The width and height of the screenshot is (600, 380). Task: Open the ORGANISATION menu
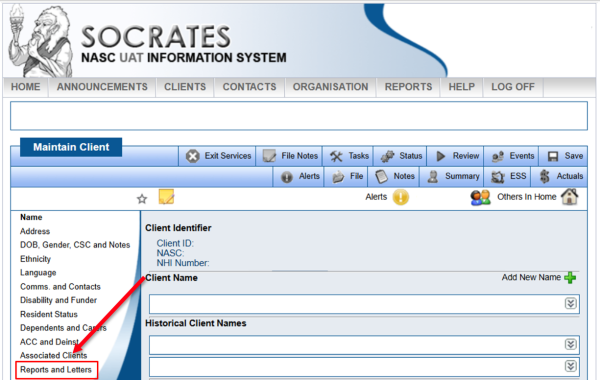pyautogui.click(x=331, y=87)
